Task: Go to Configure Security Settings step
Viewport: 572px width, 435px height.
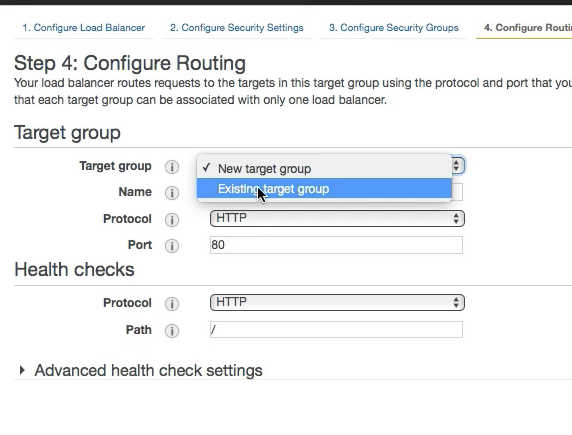Action: [237, 28]
